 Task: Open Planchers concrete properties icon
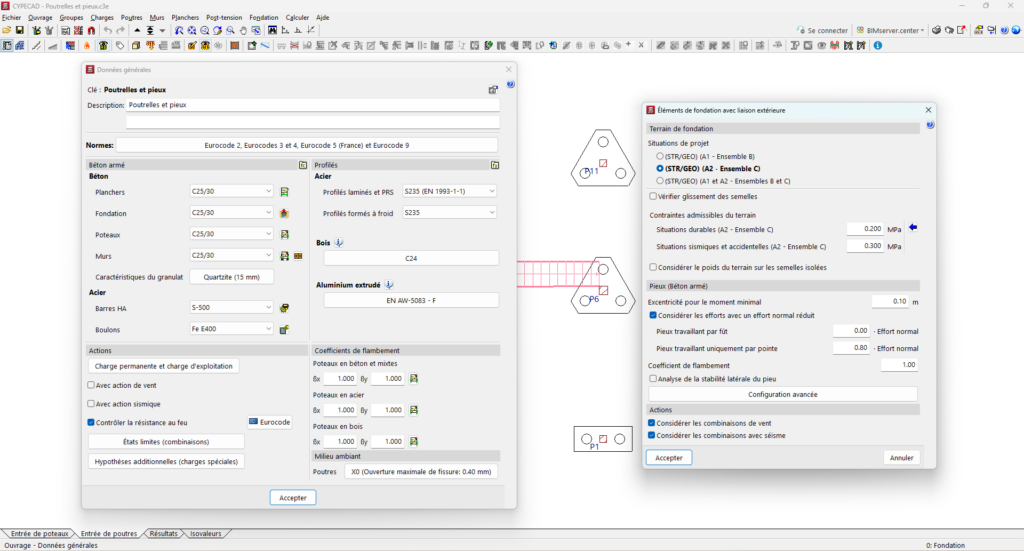(285, 192)
